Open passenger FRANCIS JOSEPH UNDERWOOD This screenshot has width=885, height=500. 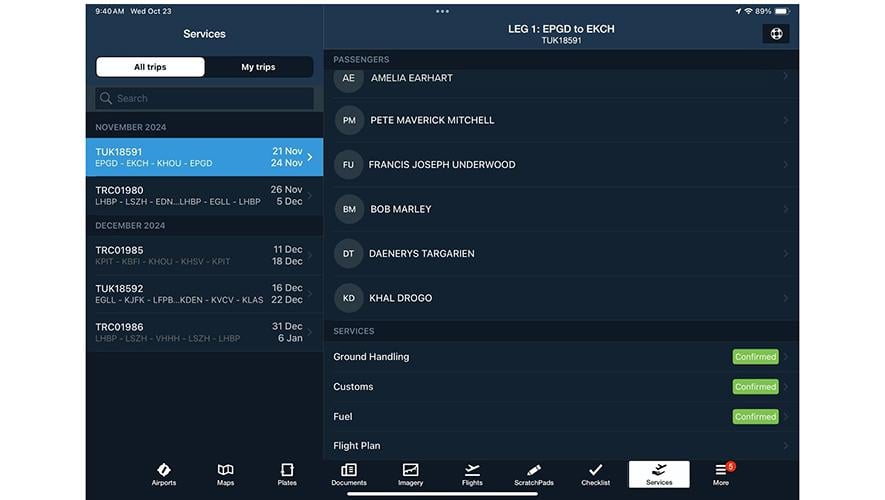[562, 165]
